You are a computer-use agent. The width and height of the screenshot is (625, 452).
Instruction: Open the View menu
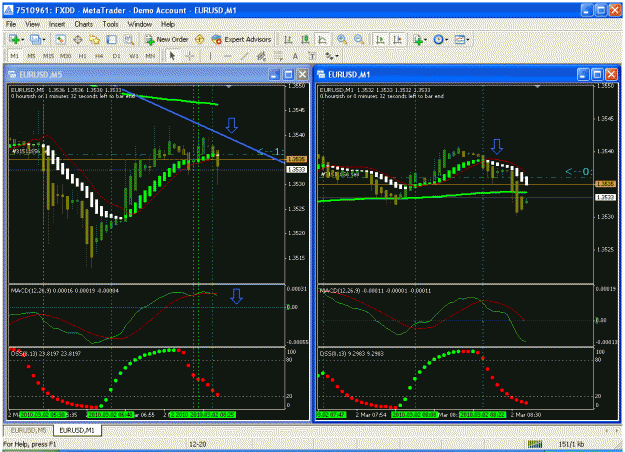pos(32,24)
